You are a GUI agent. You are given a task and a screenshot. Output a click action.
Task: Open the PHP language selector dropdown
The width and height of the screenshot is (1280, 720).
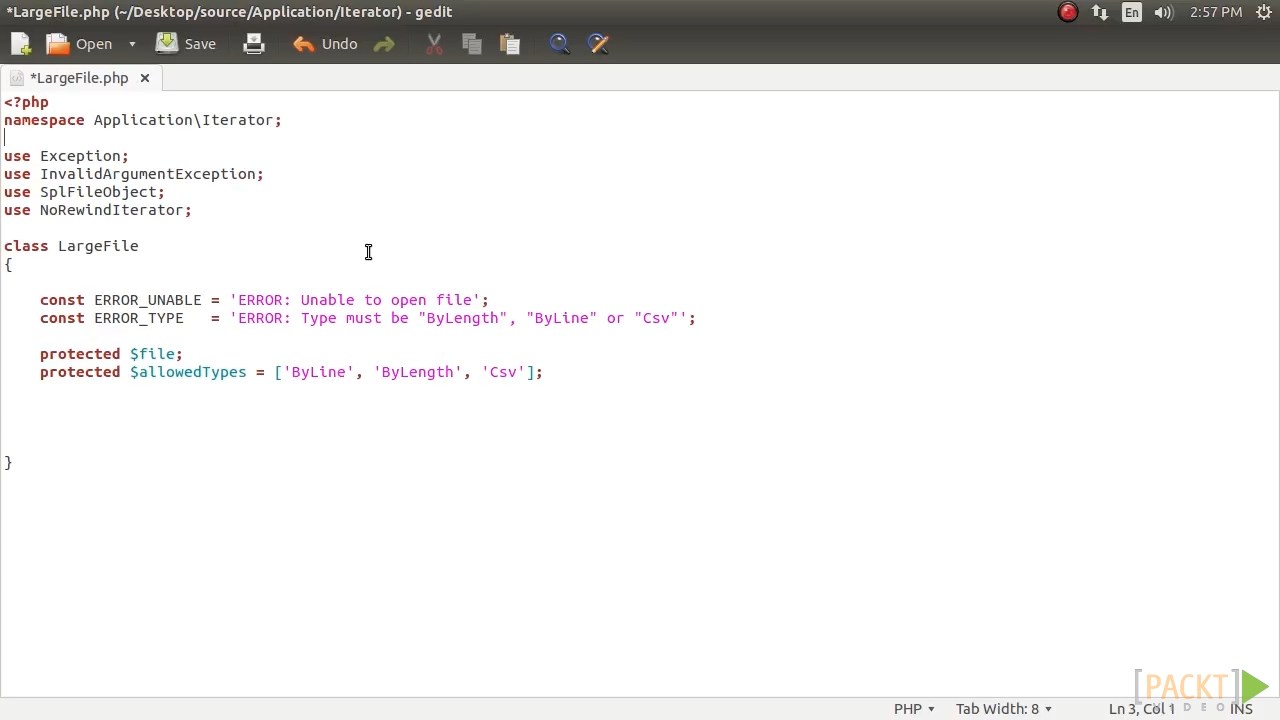tap(914, 709)
